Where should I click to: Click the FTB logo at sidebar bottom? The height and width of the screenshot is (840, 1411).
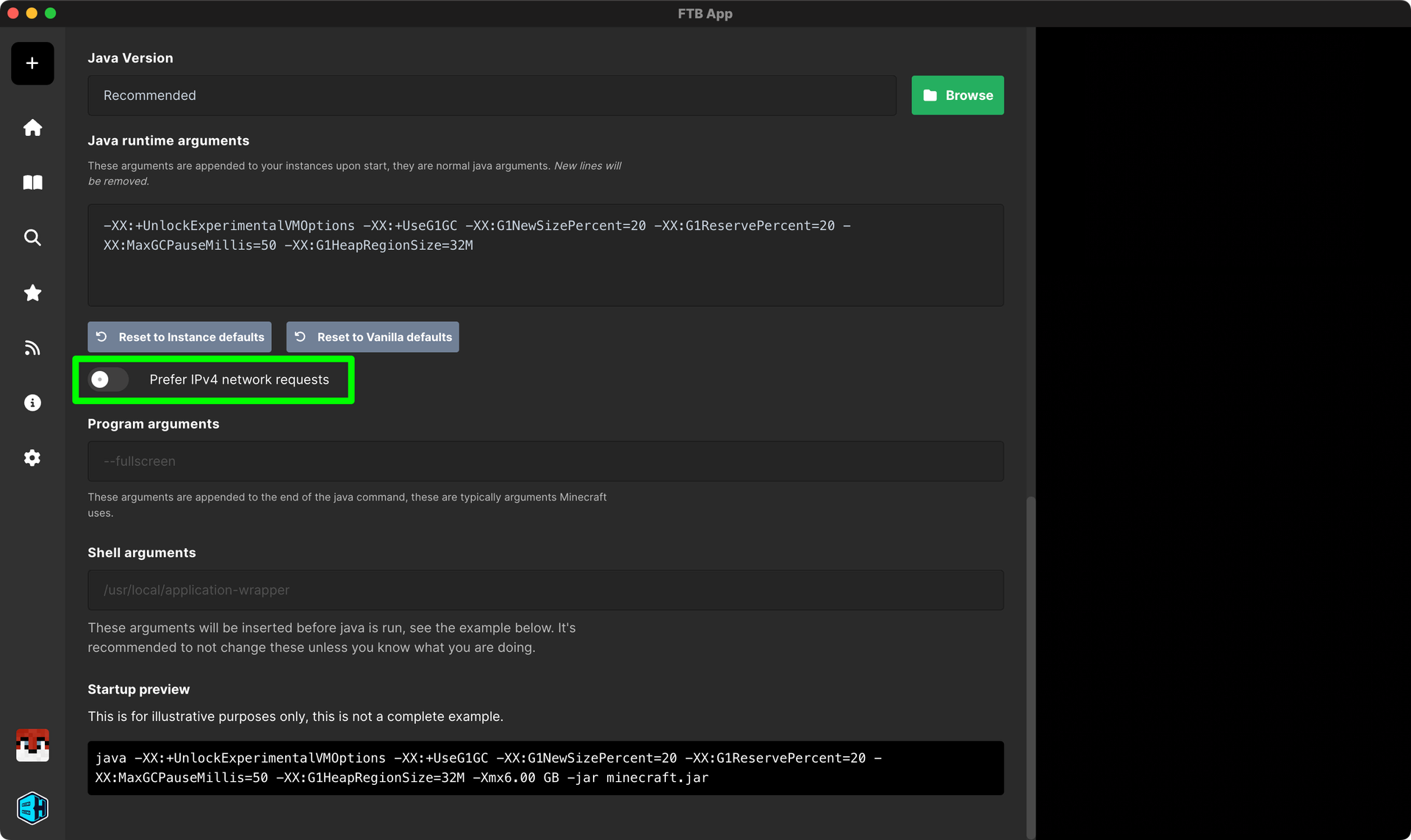click(32, 808)
